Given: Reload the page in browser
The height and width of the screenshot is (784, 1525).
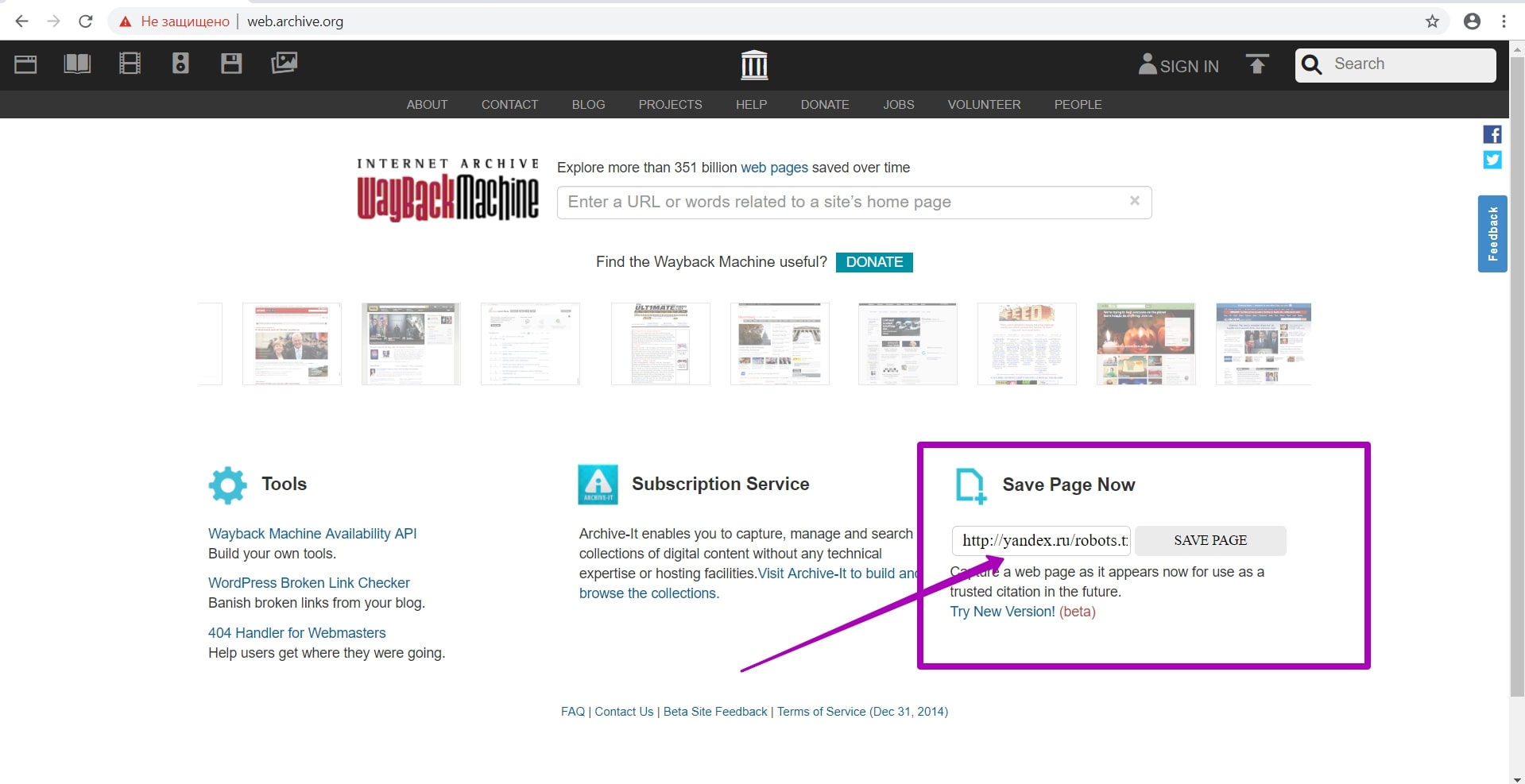Looking at the screenshot, I should tap(86, 21).
